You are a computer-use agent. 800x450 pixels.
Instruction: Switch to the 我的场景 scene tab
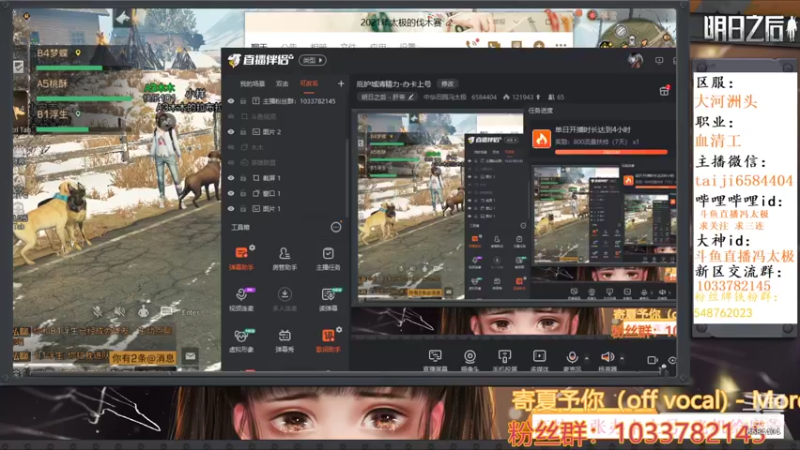[253, 84]
